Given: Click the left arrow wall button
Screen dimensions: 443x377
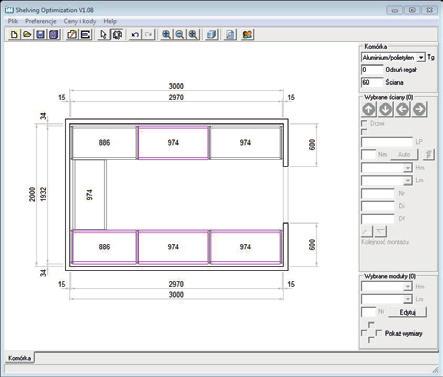Looking at the screenshot, I should pyautogui.click(x=403, y=109).
